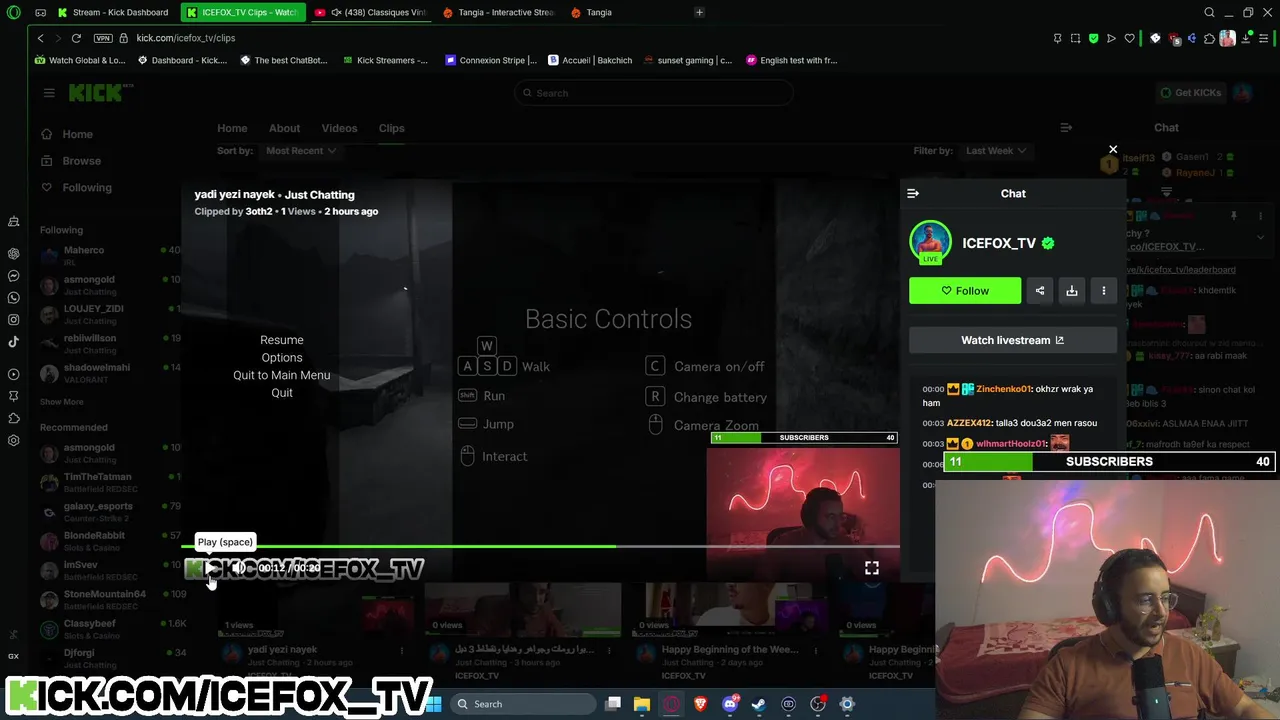The image size is (1280, 720).
Task: Switch to channel Home tab
Action: tap(232, 128)
